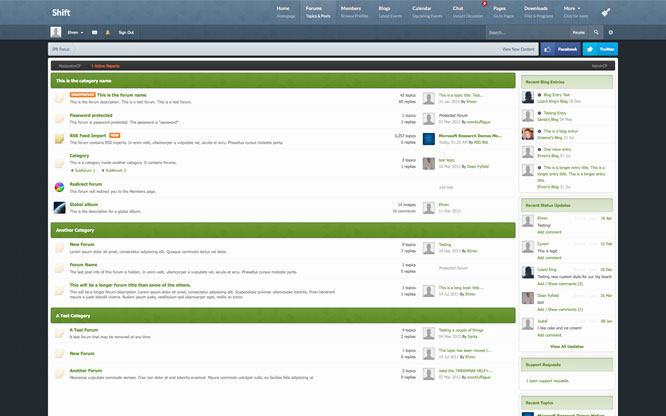Click the Password protected forum folder icon
The height and width of the screenshot is (416, 666).
[x=60, y=118]
